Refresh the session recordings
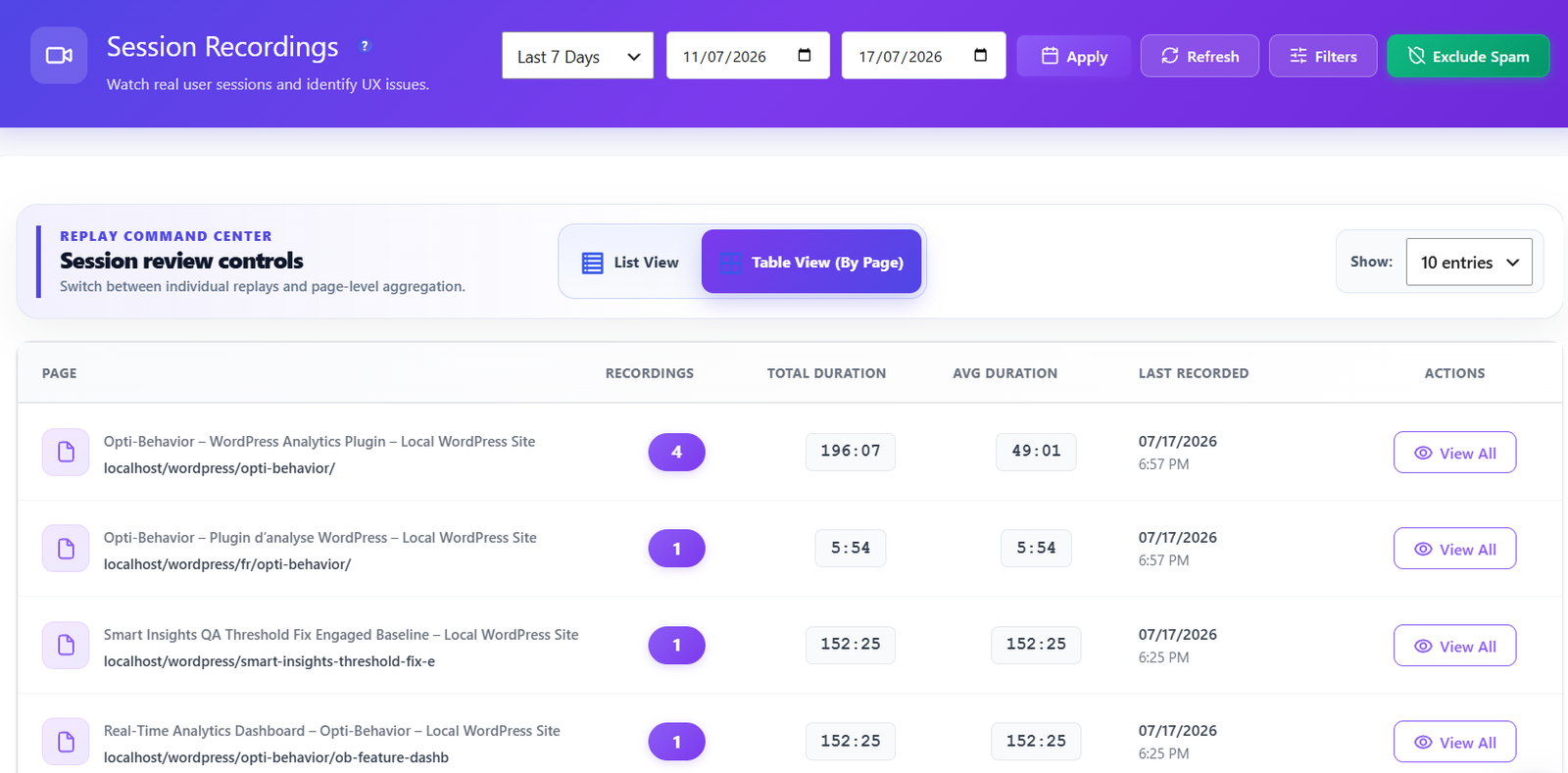Viewport: 1568px width, 773px height. 1200,56
